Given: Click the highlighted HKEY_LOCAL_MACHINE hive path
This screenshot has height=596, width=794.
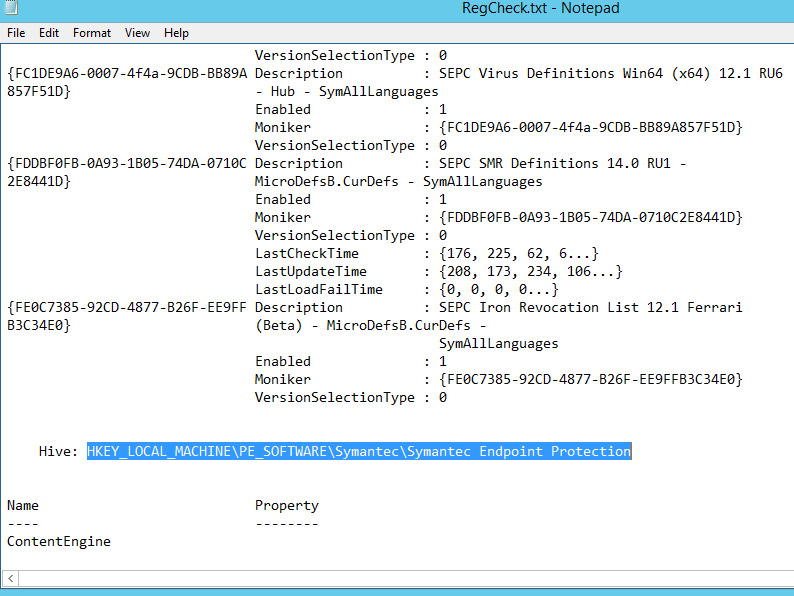Looking at the screenshot, I should [359, 452].
